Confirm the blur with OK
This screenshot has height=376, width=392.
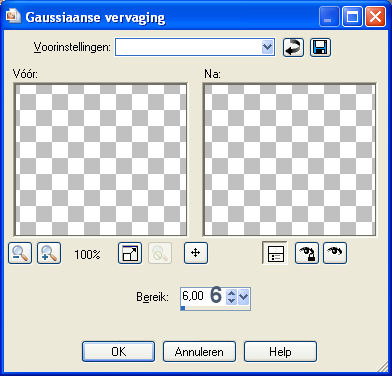pyautogui.click(x=118, y=351)
